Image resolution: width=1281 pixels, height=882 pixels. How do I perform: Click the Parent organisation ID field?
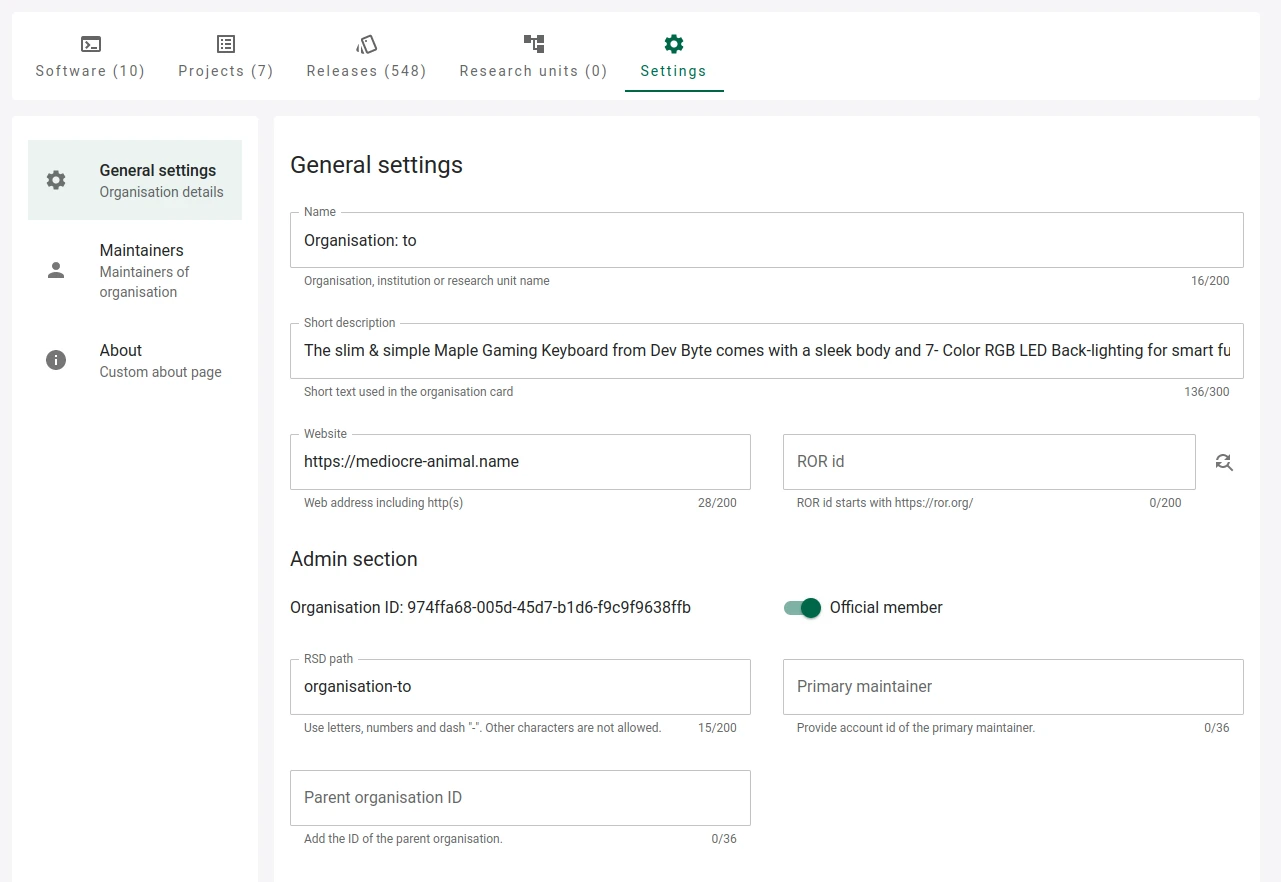(519, 798)
